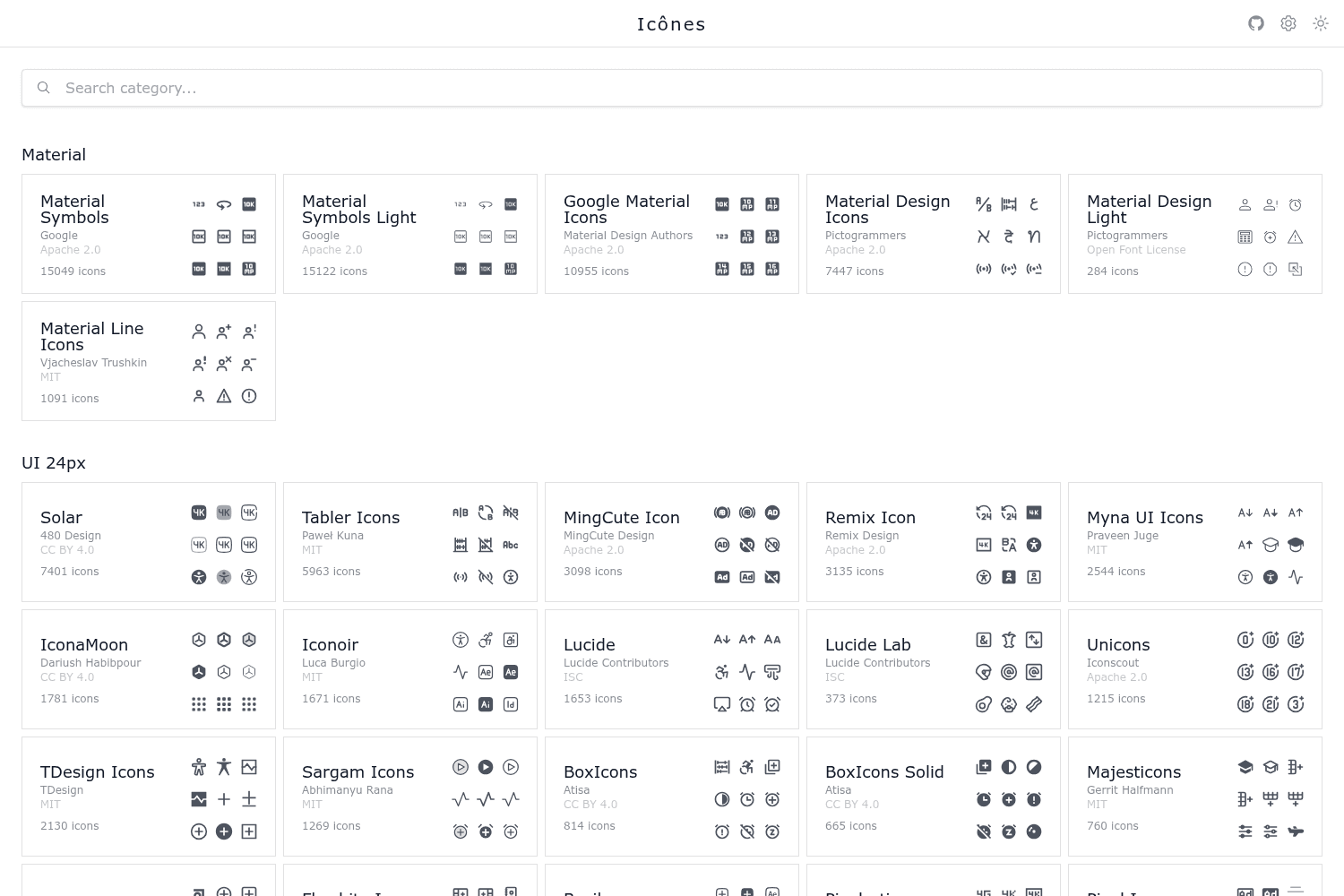Click the warning triangle in Material Design Light

pos(1296,237)
